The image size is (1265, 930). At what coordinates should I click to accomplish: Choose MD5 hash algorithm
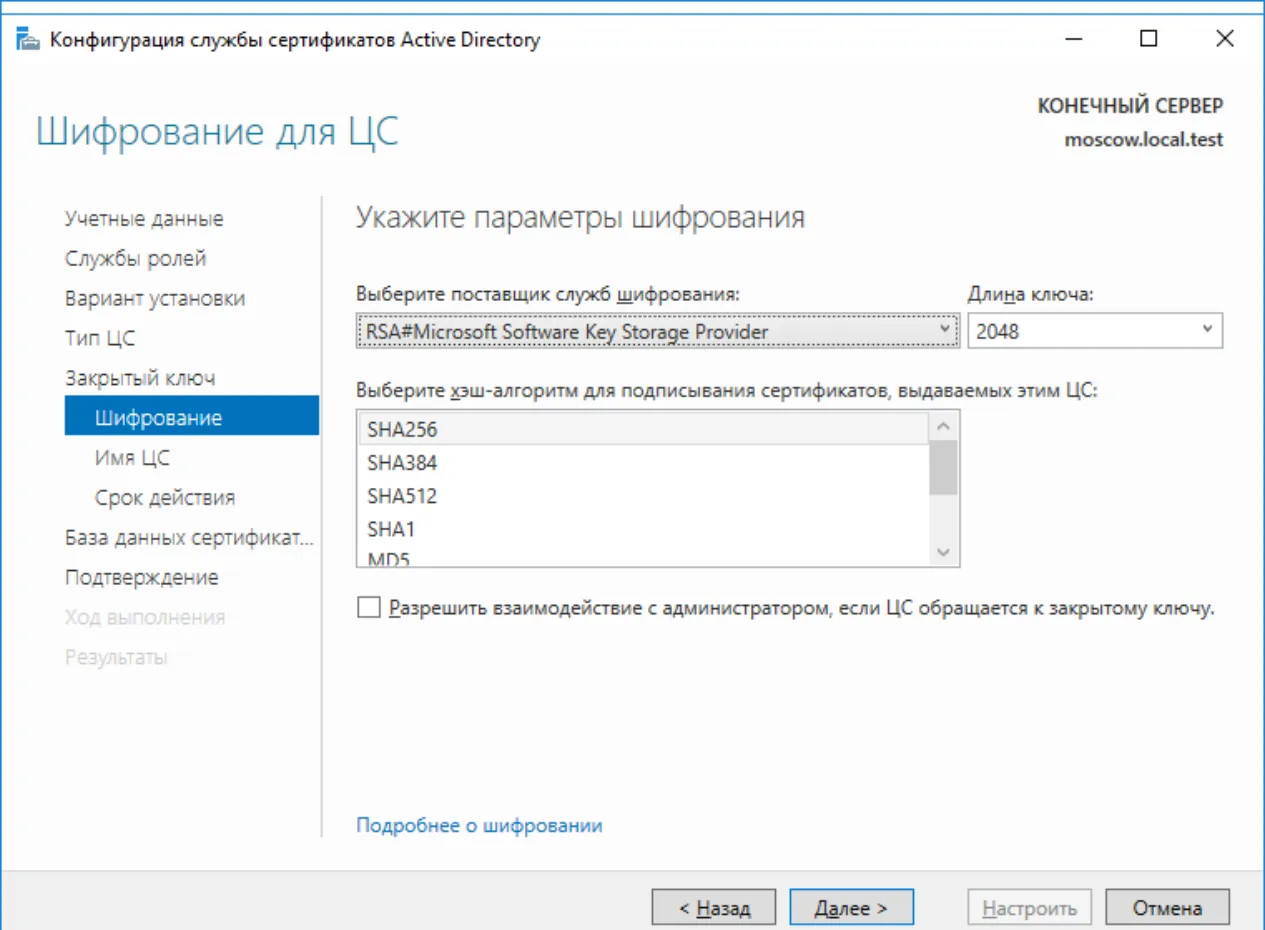pyautogui.click(x=644, y=558)
